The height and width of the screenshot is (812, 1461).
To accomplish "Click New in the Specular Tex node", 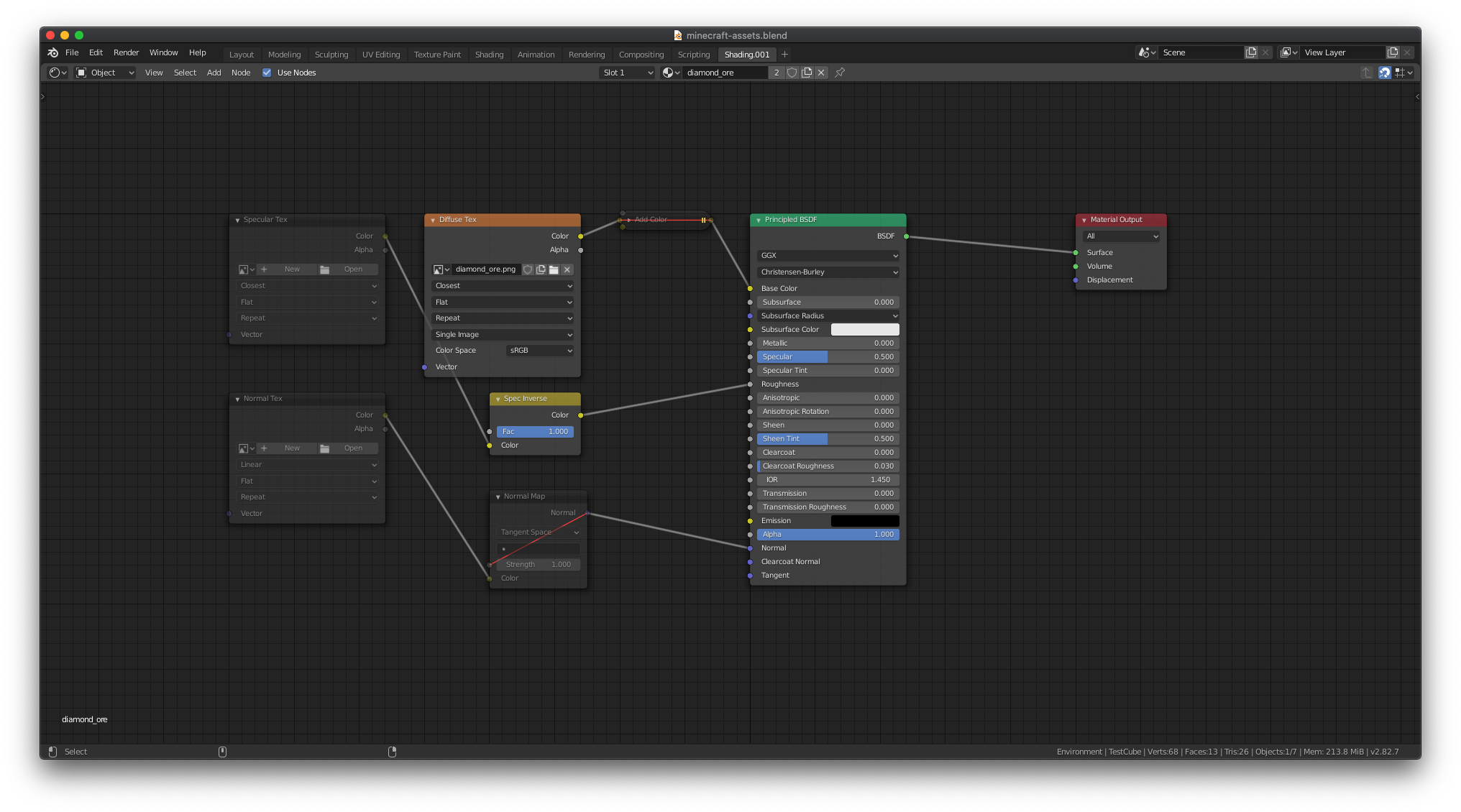I will [x=292, y=269].
